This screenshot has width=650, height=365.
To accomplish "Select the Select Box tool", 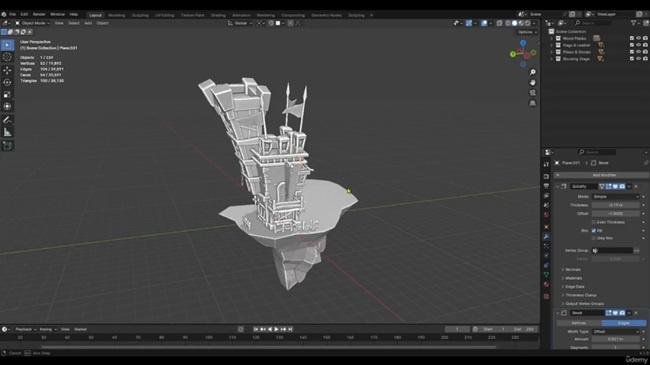I will pyautogui.click(x=7, y=45).
